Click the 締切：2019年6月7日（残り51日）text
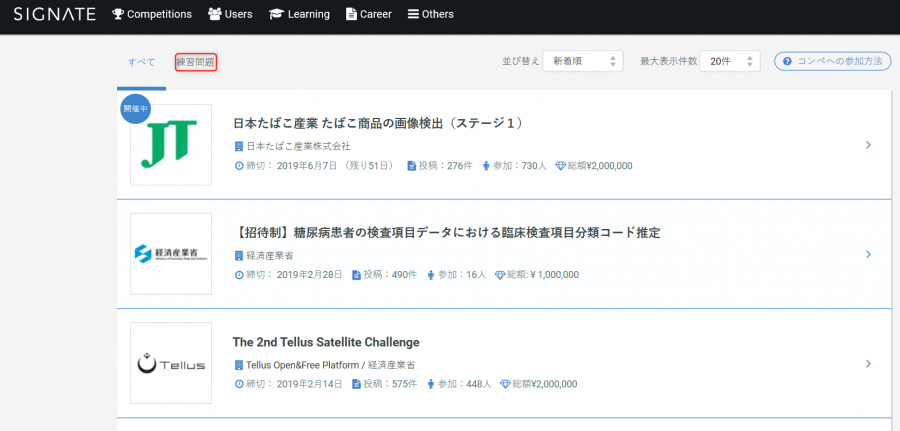This screenshot has height=431, width=900. coord(320,166)
